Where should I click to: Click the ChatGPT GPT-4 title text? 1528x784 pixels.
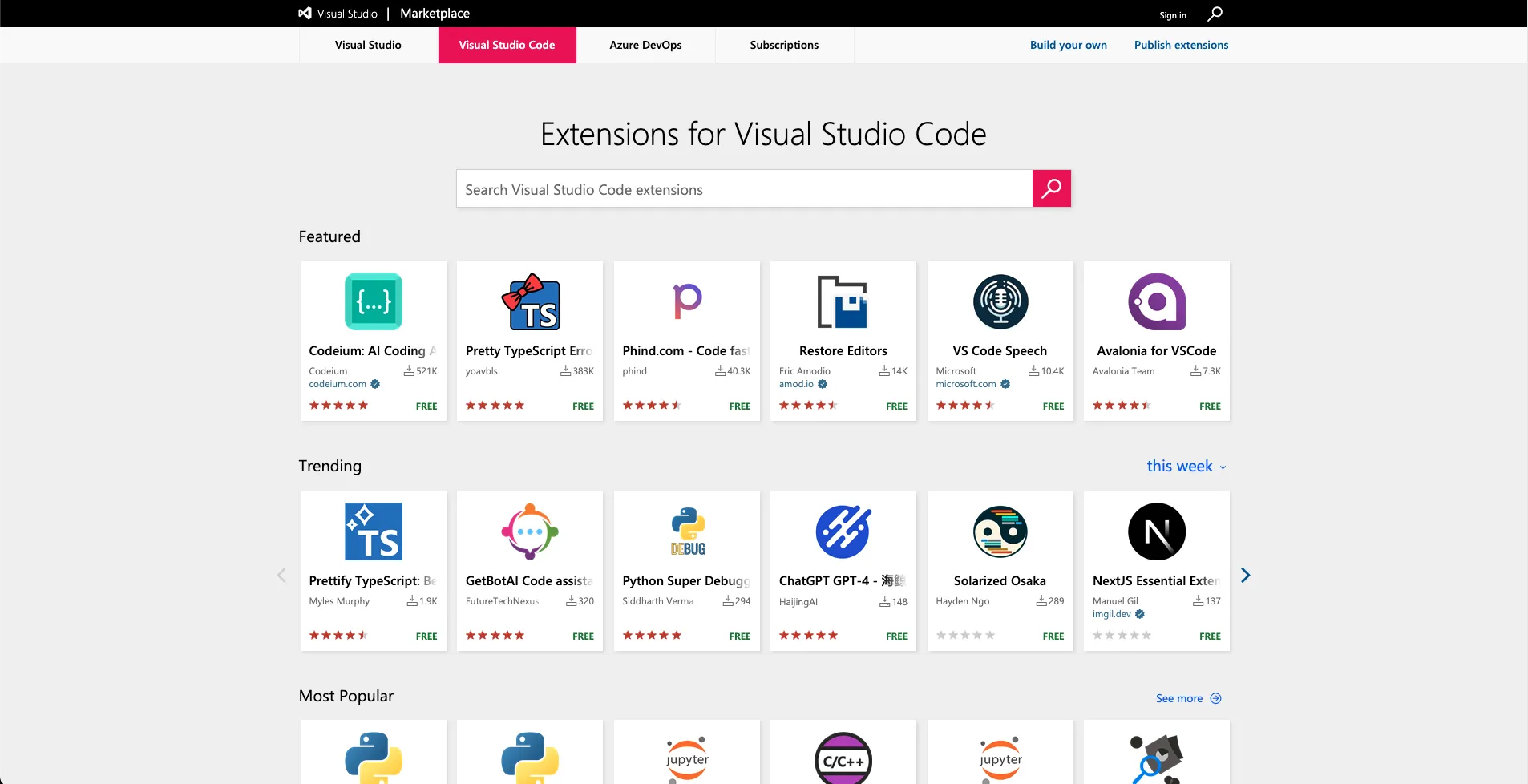click(x=843, y=580)
